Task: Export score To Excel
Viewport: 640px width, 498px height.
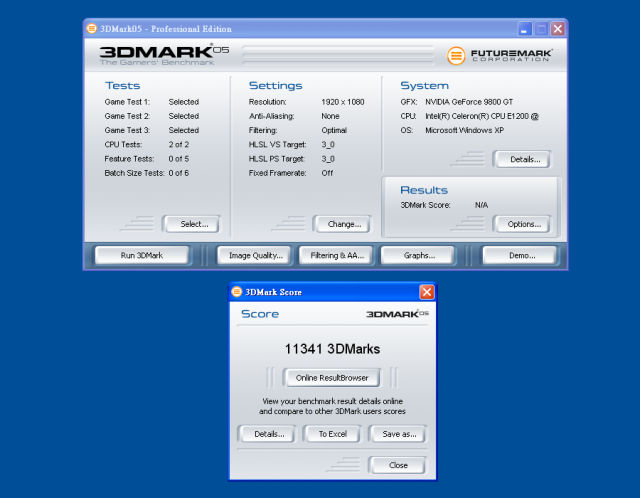Action: coord(332,434)
